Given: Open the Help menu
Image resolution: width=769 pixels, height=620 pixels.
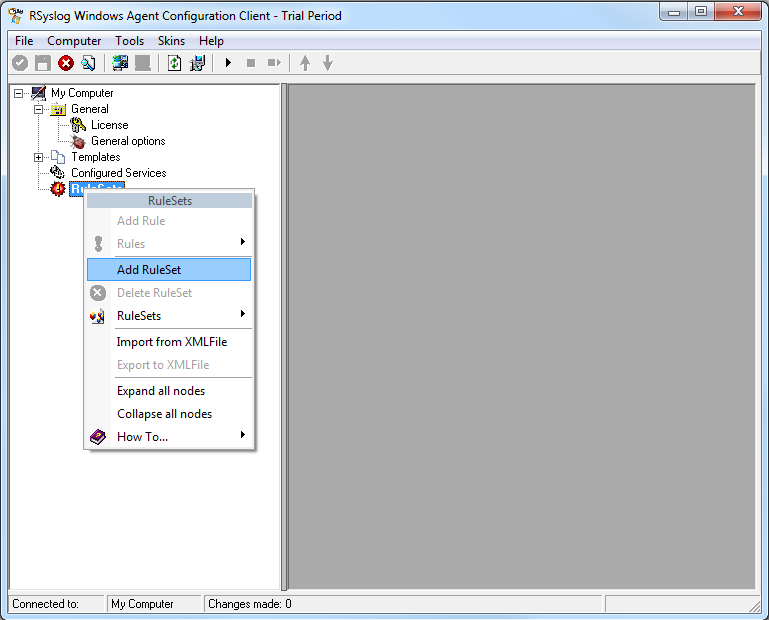Looking at the screenshot, I should click(x=211, y=41).
